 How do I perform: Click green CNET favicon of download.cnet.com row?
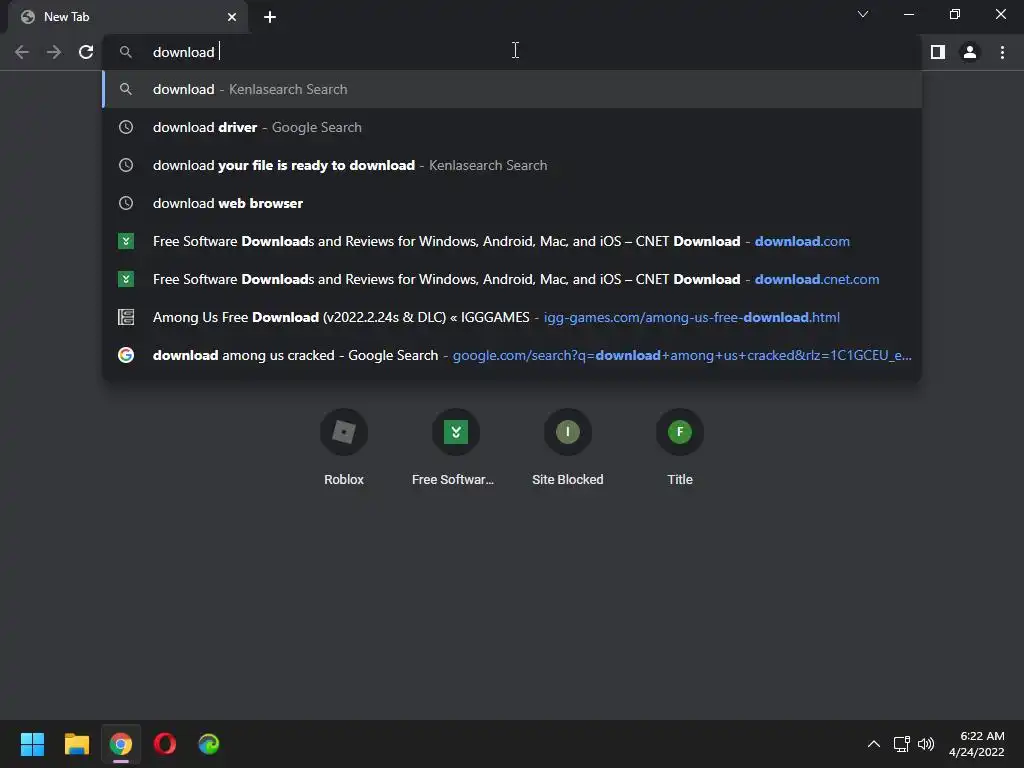point(126,279)
